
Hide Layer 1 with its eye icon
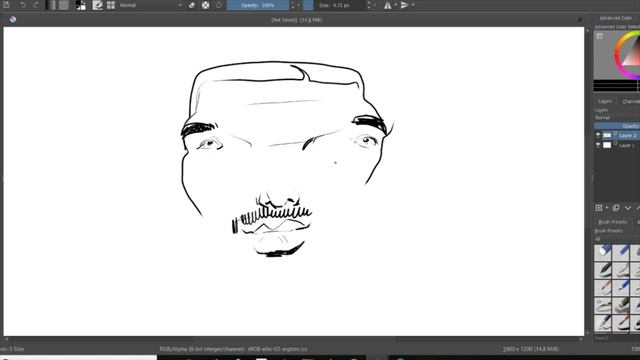[598, 145]
